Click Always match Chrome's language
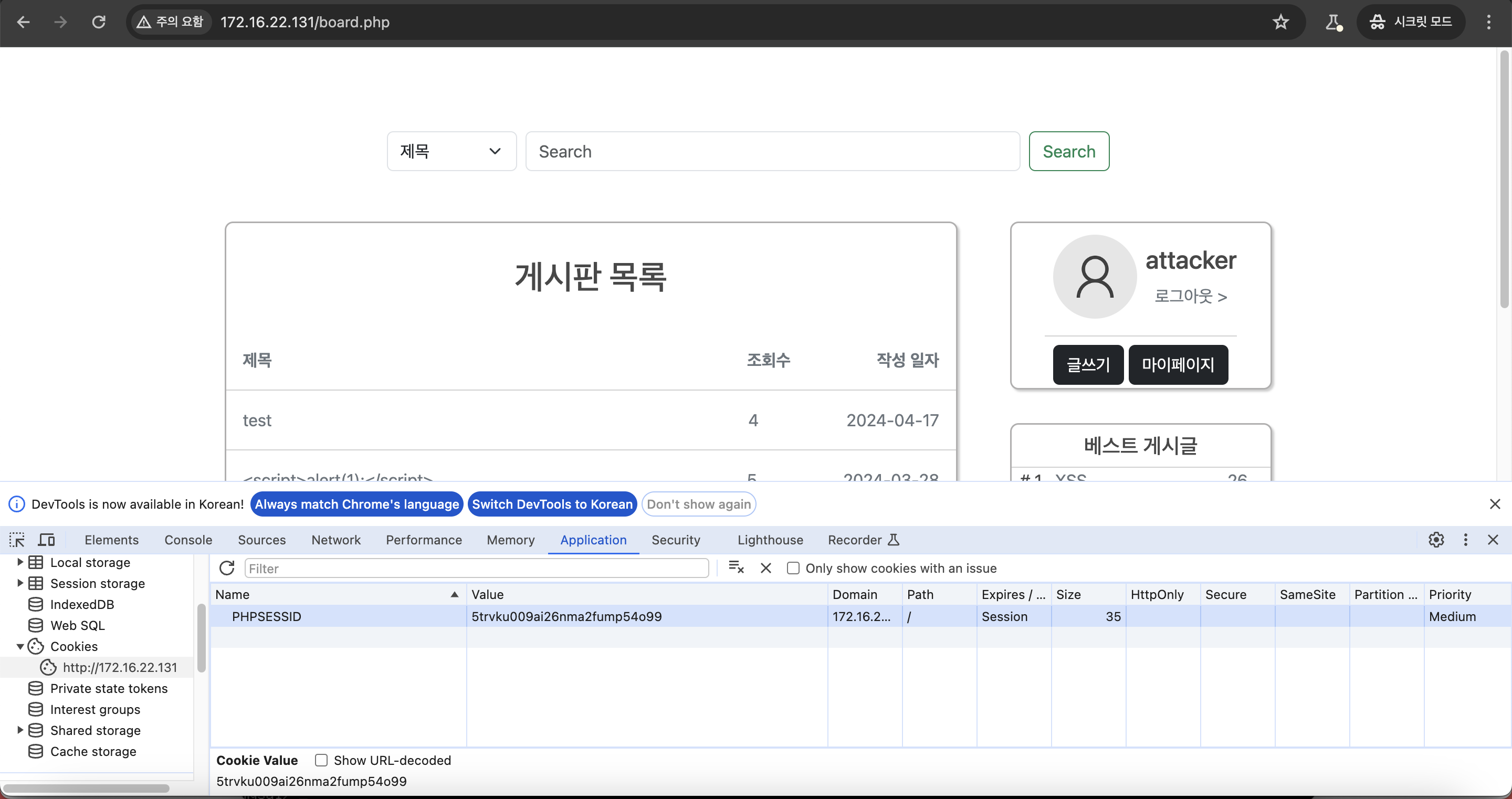Image resolution: width=1512 pixels, height=799 pixels. click(357, 503)
